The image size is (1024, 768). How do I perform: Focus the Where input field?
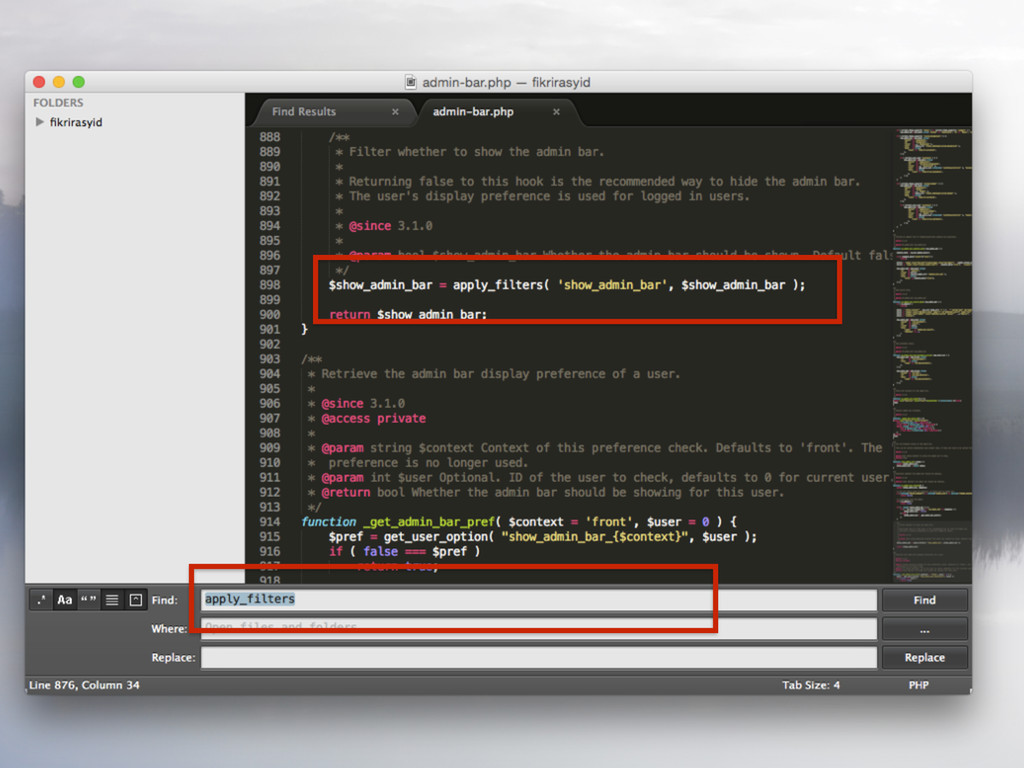pyautogui.click(x=539, y=628)
